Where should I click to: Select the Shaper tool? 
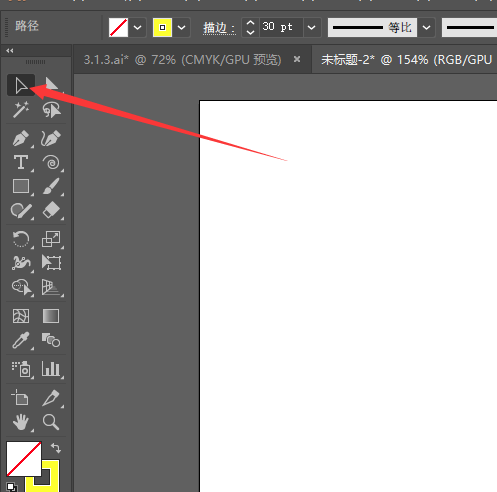(x=21, y=211)
